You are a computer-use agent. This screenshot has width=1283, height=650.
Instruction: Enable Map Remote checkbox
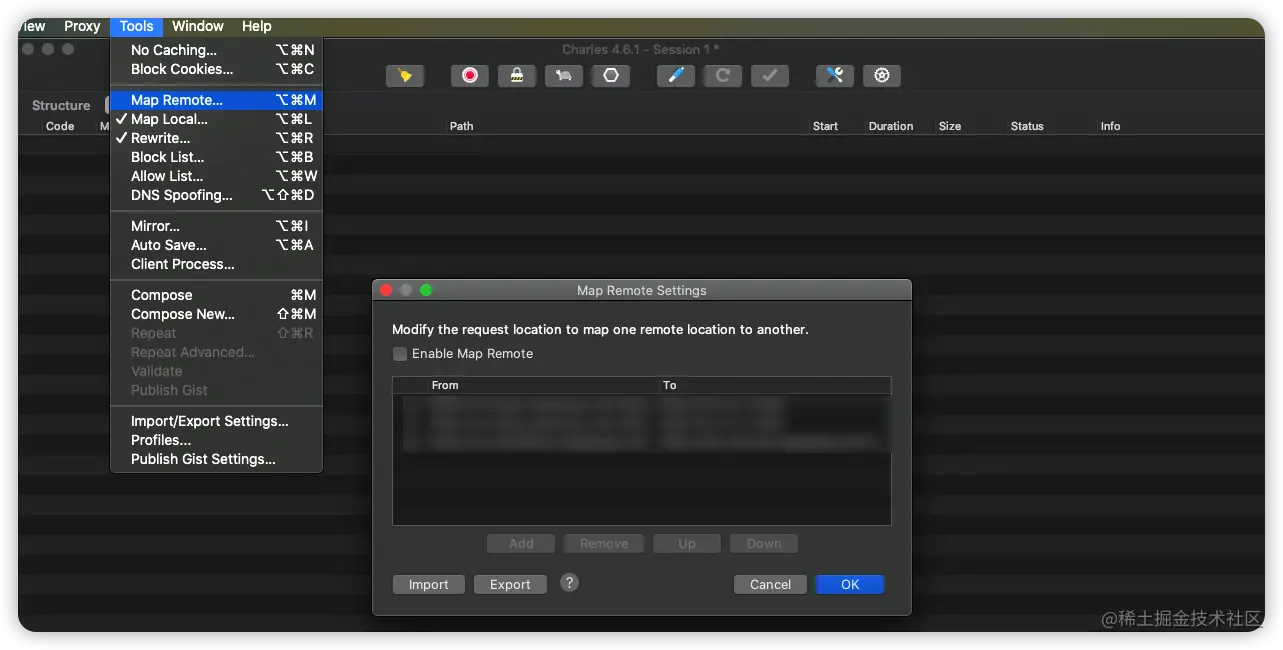(400, 354)
